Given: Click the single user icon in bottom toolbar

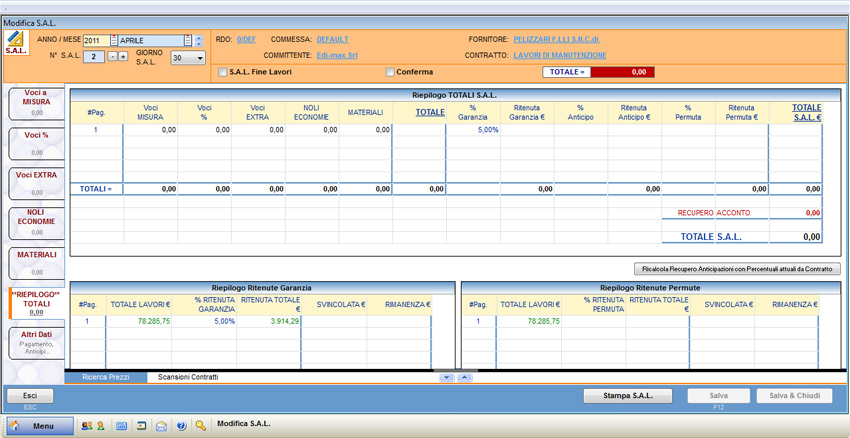Looking at the screenshot, I should click(x=101, y=426).
